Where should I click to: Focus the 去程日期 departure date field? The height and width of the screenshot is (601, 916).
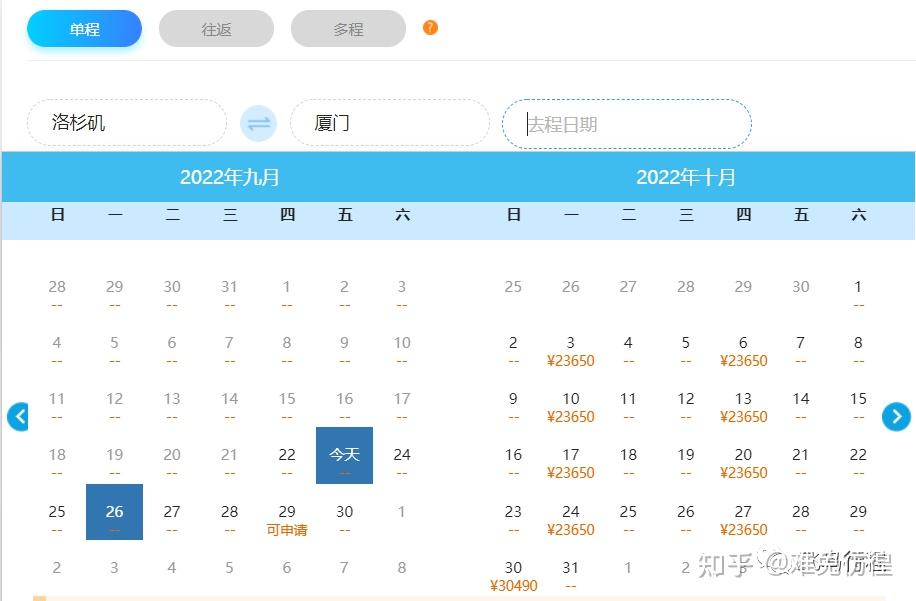[627, 124]
